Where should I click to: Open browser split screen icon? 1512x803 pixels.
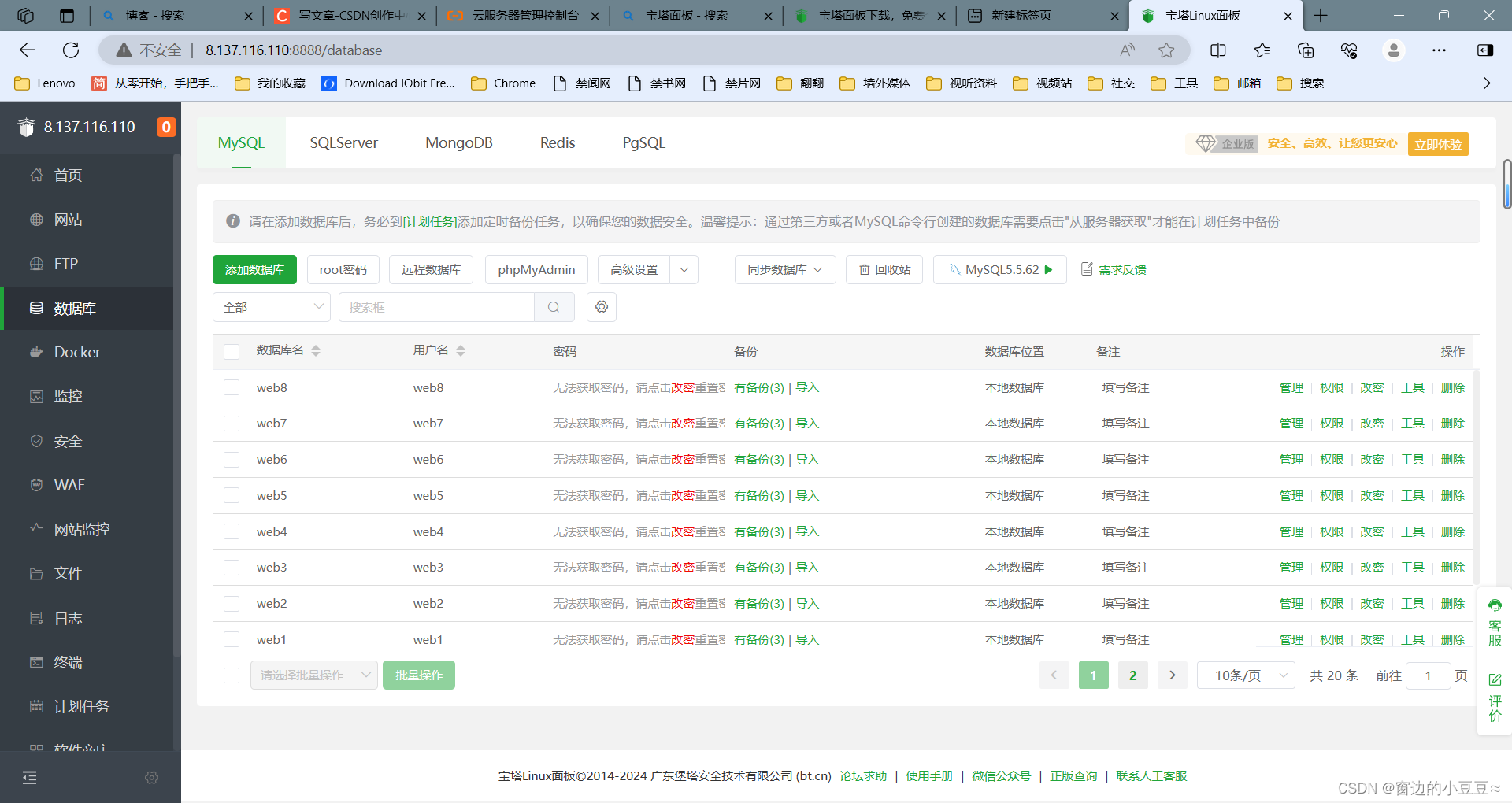click(1218, 50)
